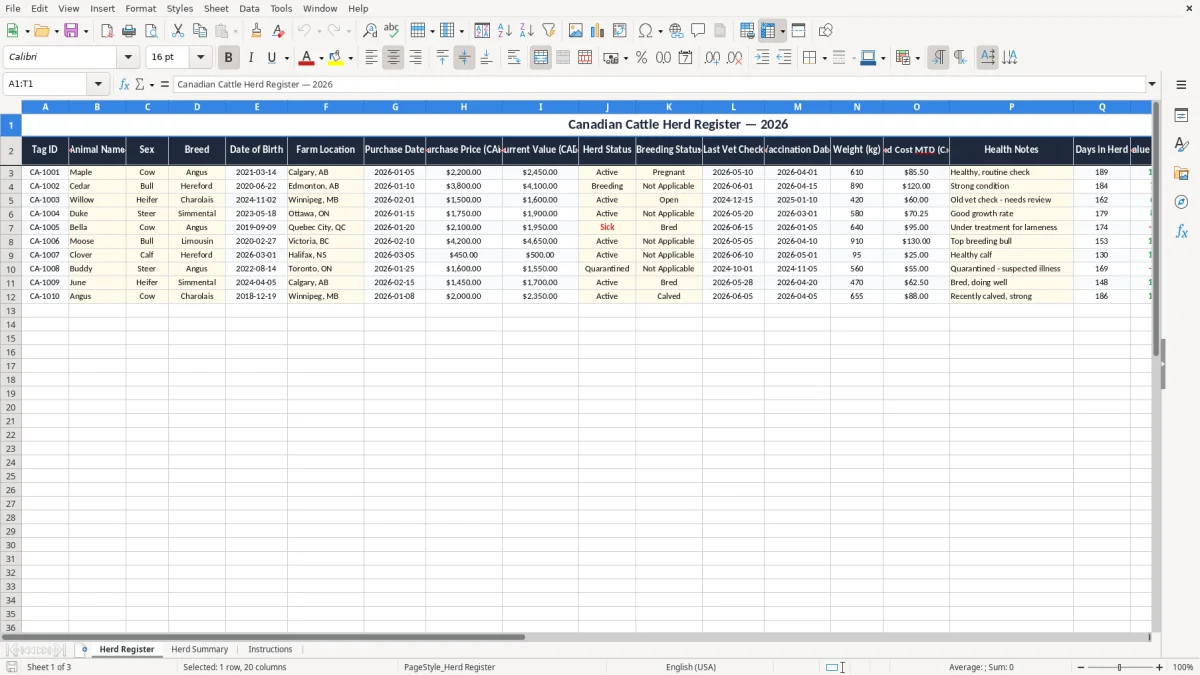Viewport: 1200px width, 675px height.
Task: Insert a hyperlink via globe icon
Action: [x=676, y=31]
